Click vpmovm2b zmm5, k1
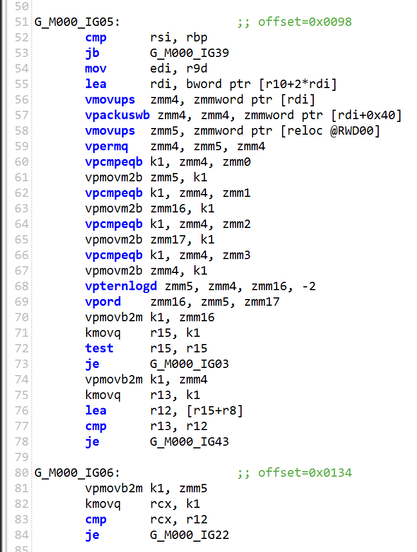Screen dimensions: 417x552 pyautogui.click(x=146, y=177)
